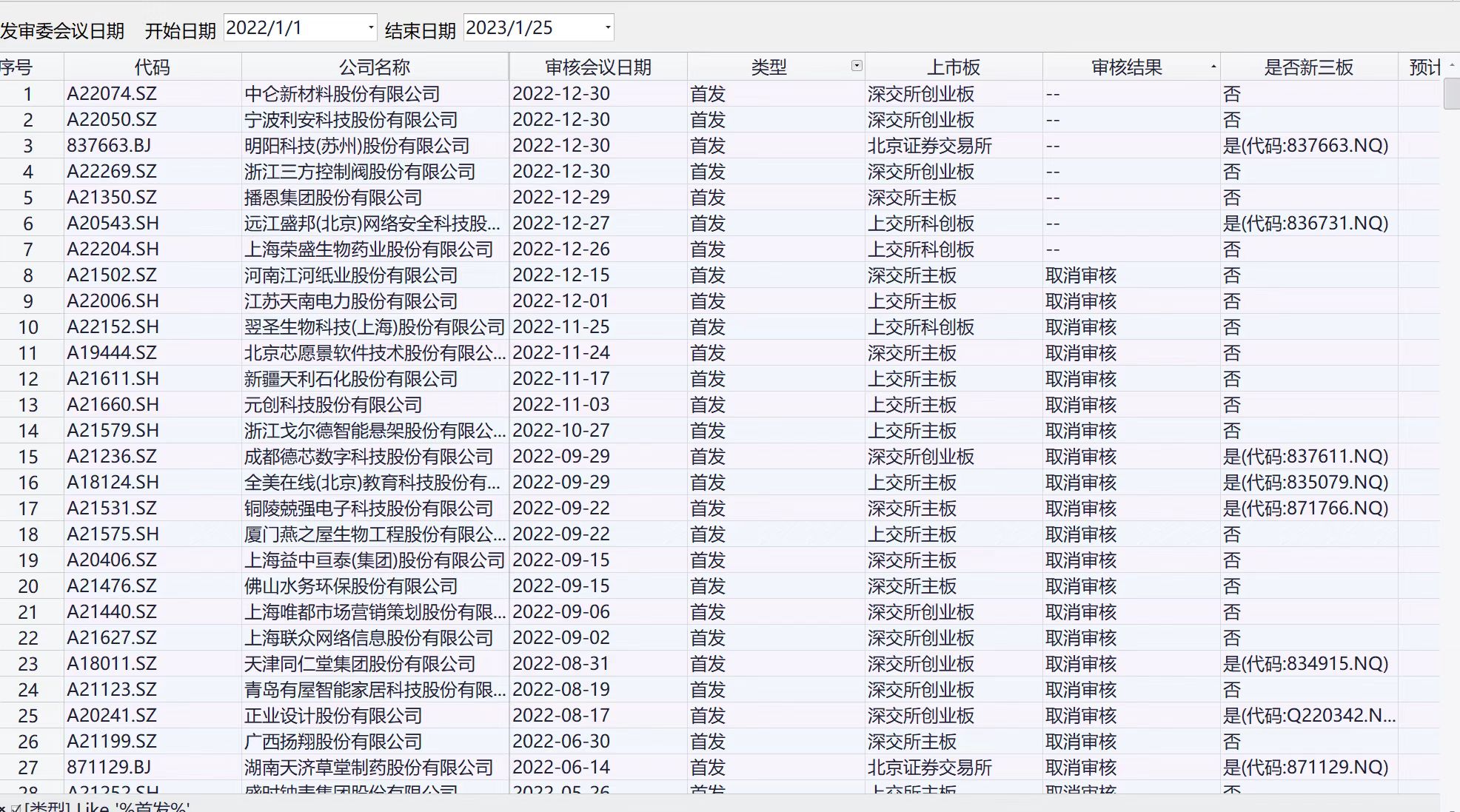Expand the 开始日期 date dropdown
This screenshot has height=812, width=1460.
pos(371,28)
